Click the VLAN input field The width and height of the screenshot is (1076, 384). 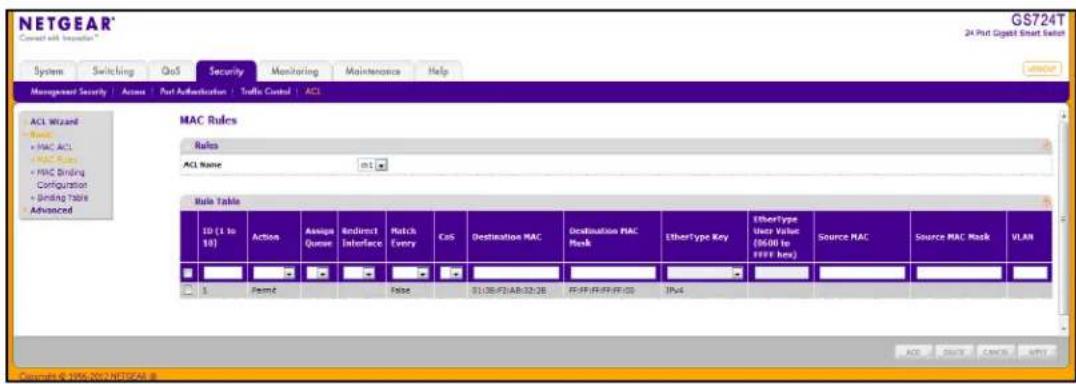point(1031,273)
